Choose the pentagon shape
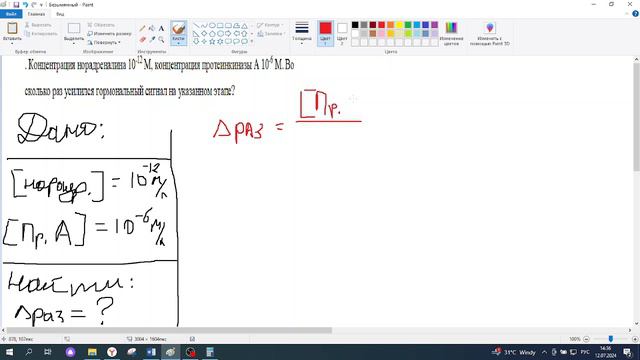This screenshot has height=360, width=640. click(x=212, y=33)
